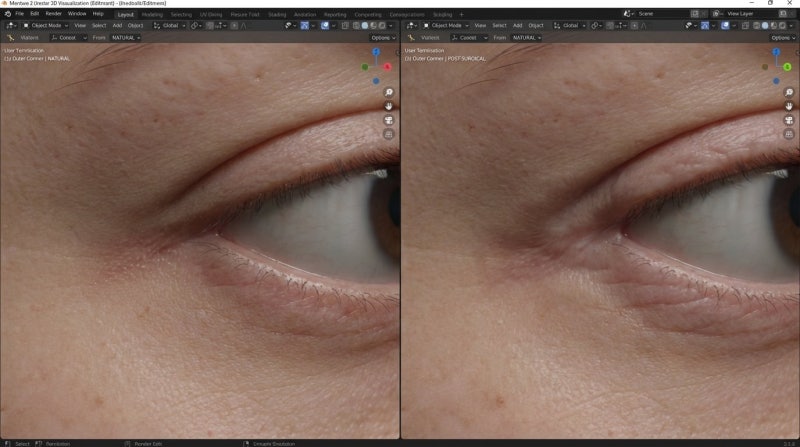Select solid shading in right viewport
The width and height of the screenshot is (800, 447).
765,26
